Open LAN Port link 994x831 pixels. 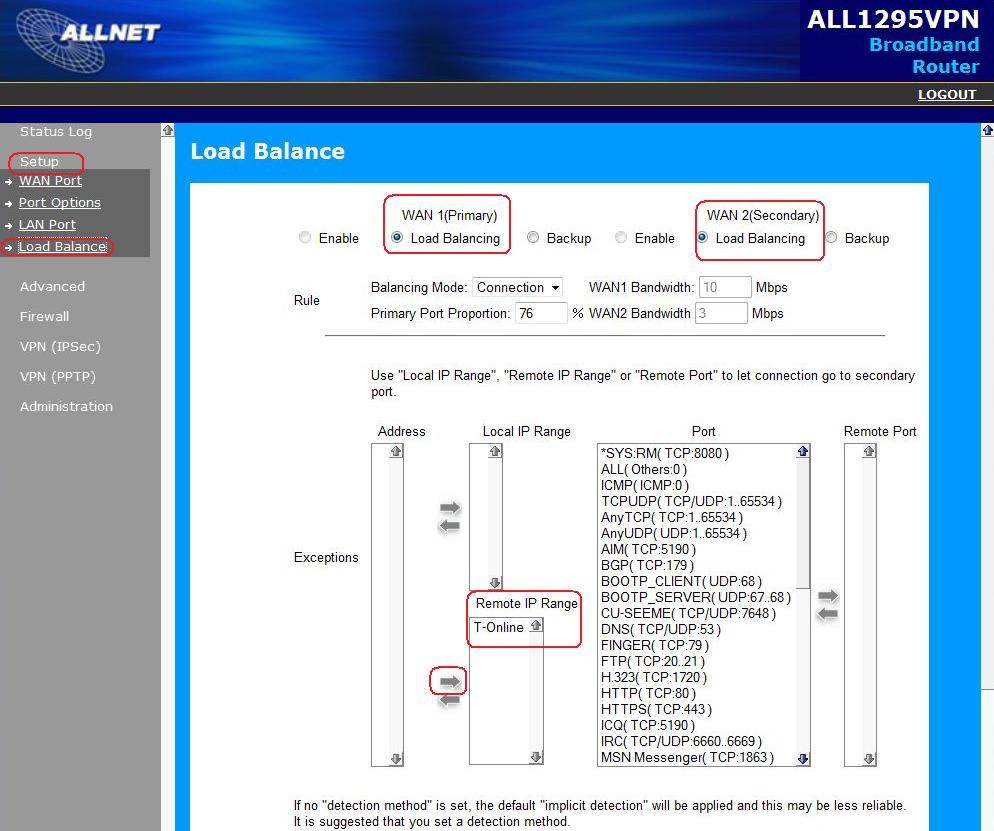point(48,224)
